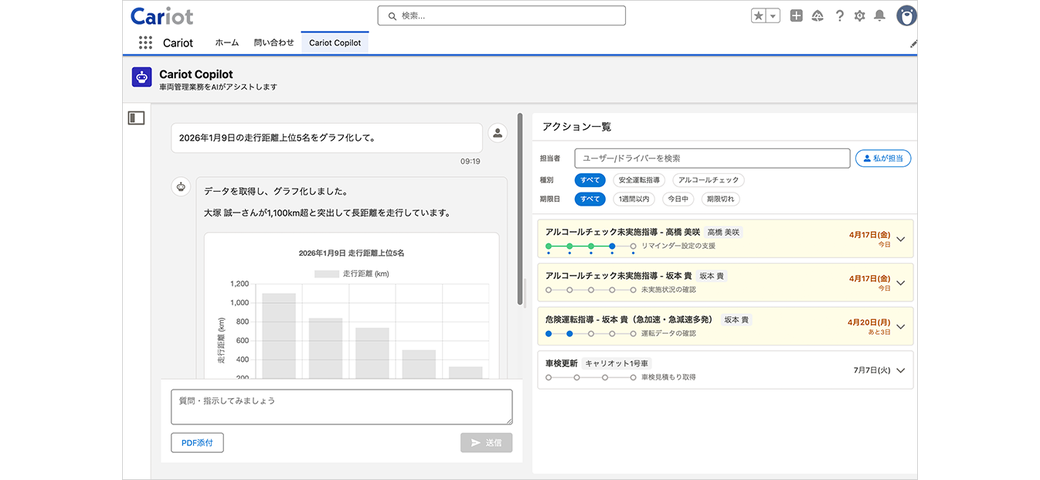Click the 2026年1月9日 user message bubble

point(326,139)
